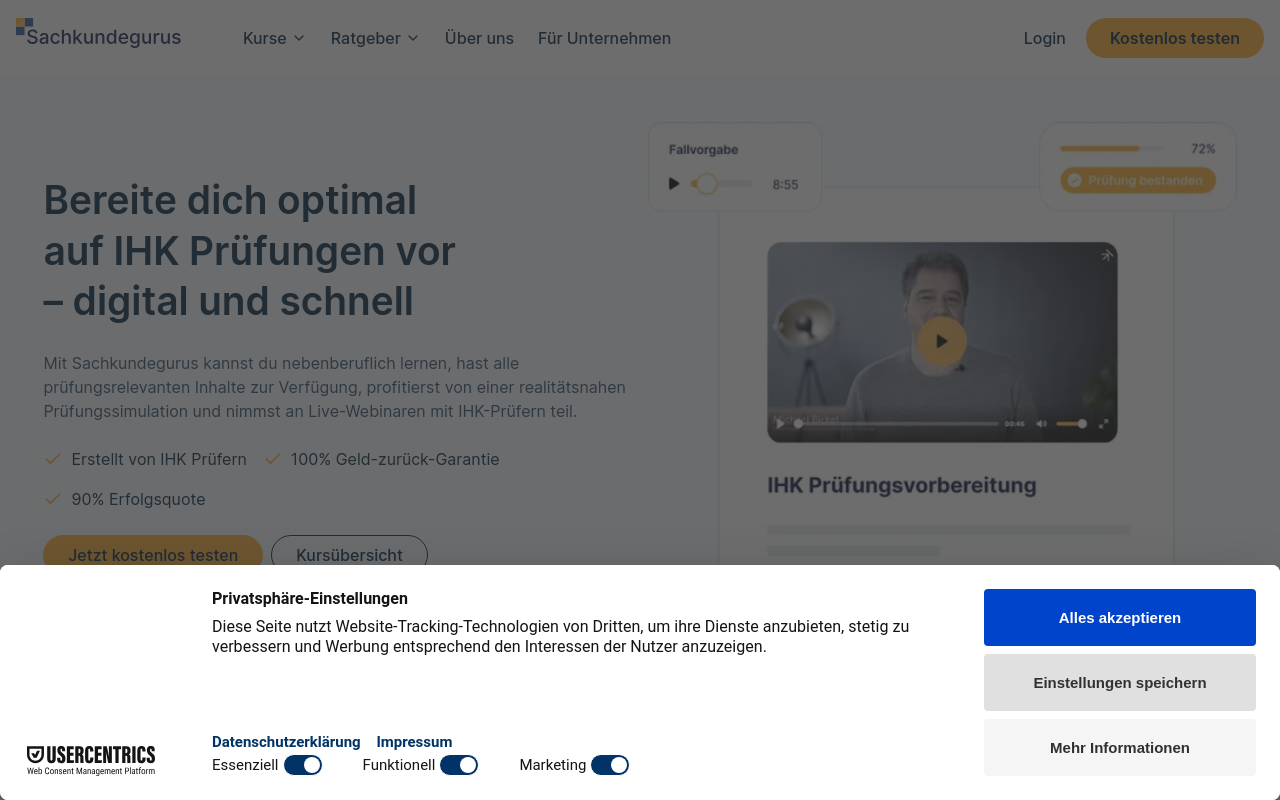The width and height of the screenshot is (1280, 800).
Task: Open the expand arrow on the video card
Action: click(1106, 256)
